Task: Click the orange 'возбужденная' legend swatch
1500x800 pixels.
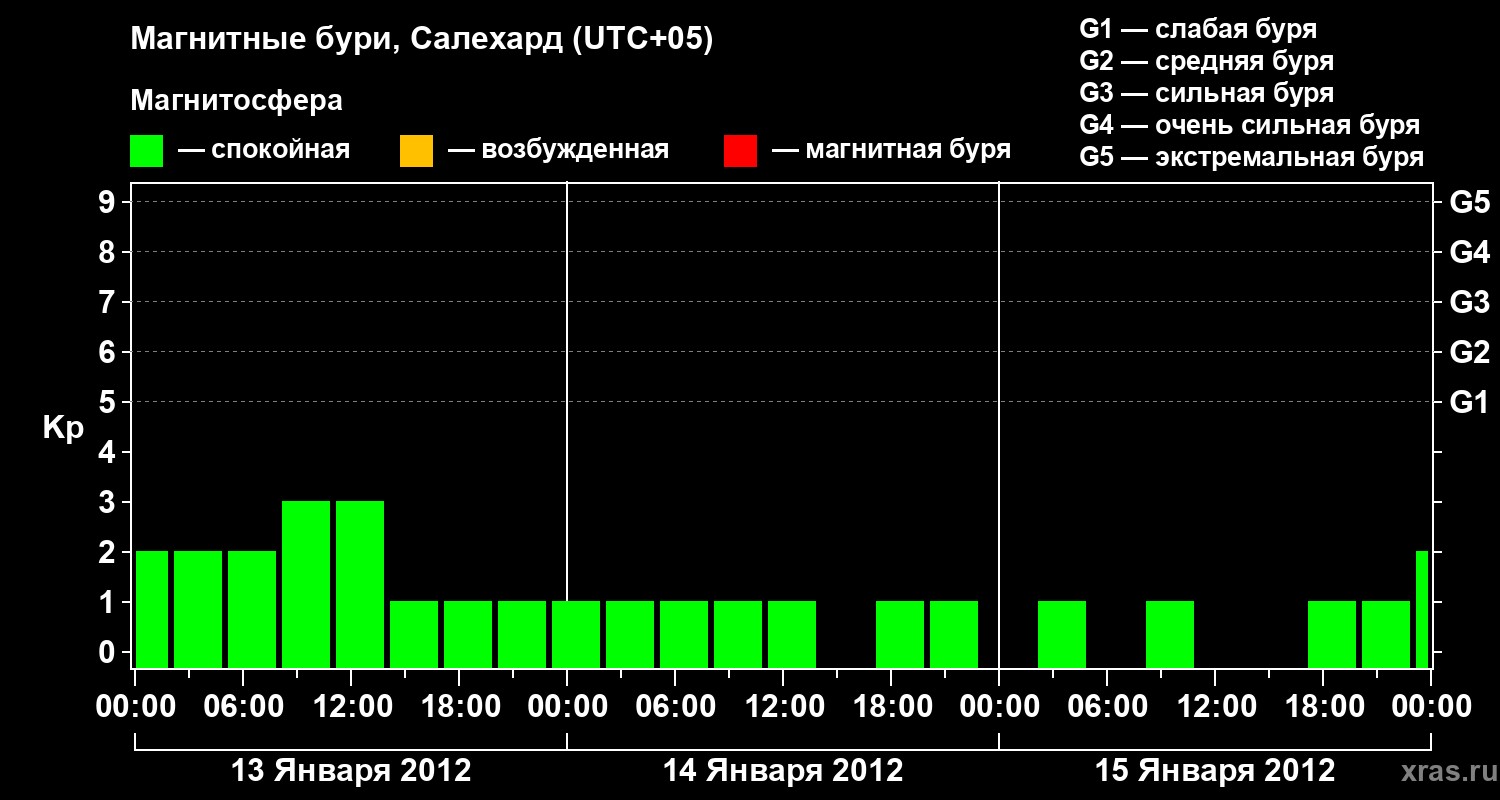Action: 416,151
